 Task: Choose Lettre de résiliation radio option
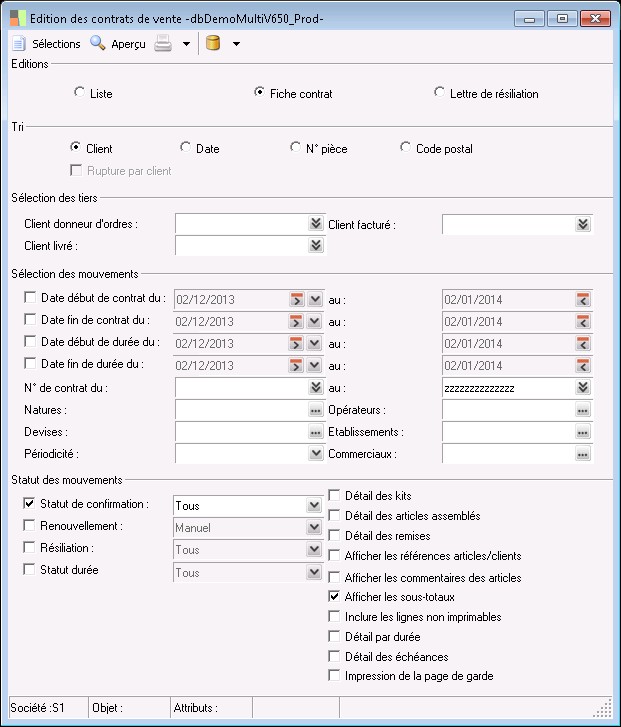pos(440,93)
